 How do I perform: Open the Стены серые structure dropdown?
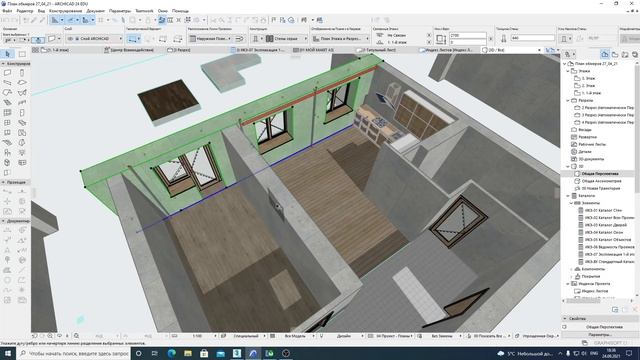pyautogui.click(x=287, y=38)
